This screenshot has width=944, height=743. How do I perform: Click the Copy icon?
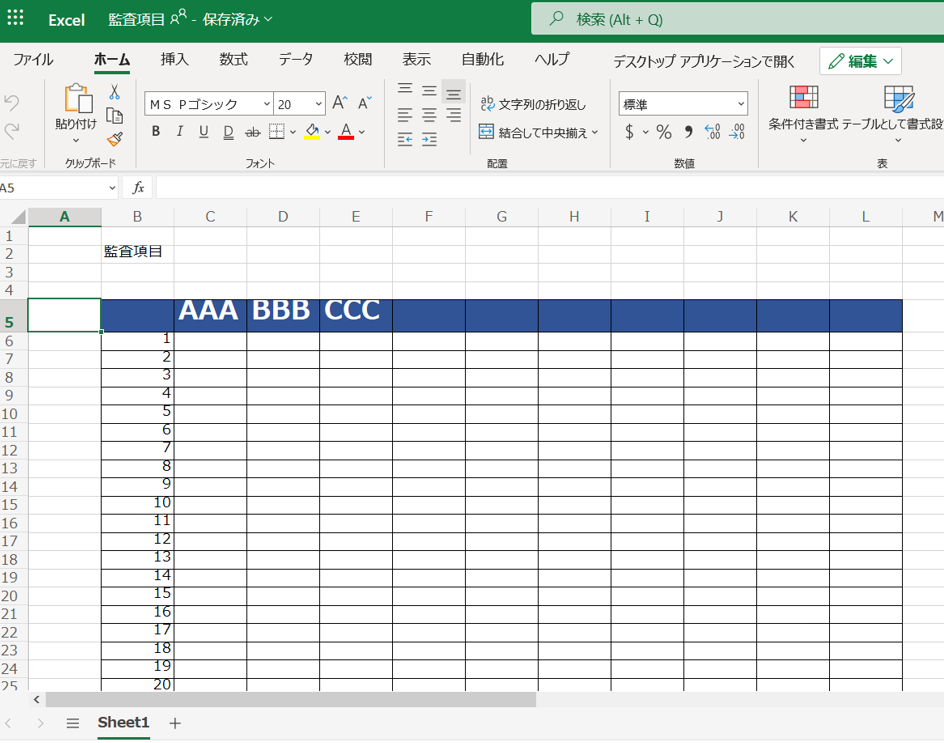[114, 116]
